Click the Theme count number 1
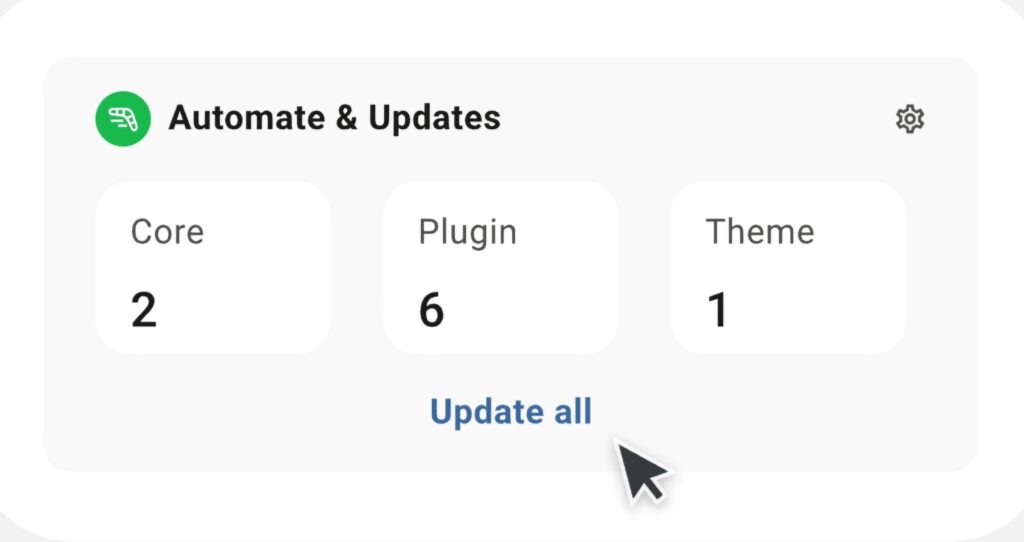The width and height of the screenshot is (1024, 542). pos(717,310)
